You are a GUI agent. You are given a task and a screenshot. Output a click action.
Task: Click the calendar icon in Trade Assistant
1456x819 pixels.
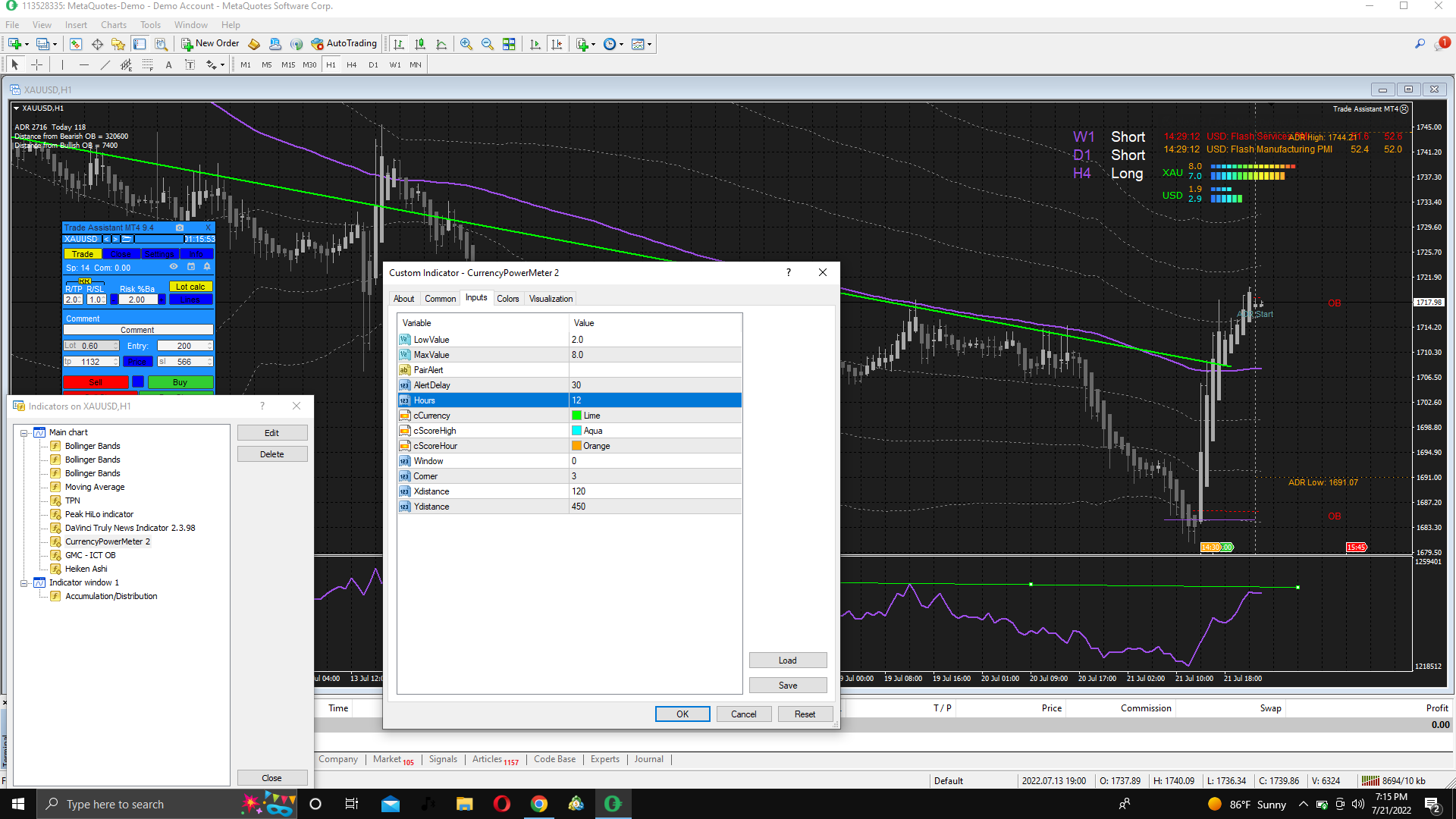[x=190, y=267]
